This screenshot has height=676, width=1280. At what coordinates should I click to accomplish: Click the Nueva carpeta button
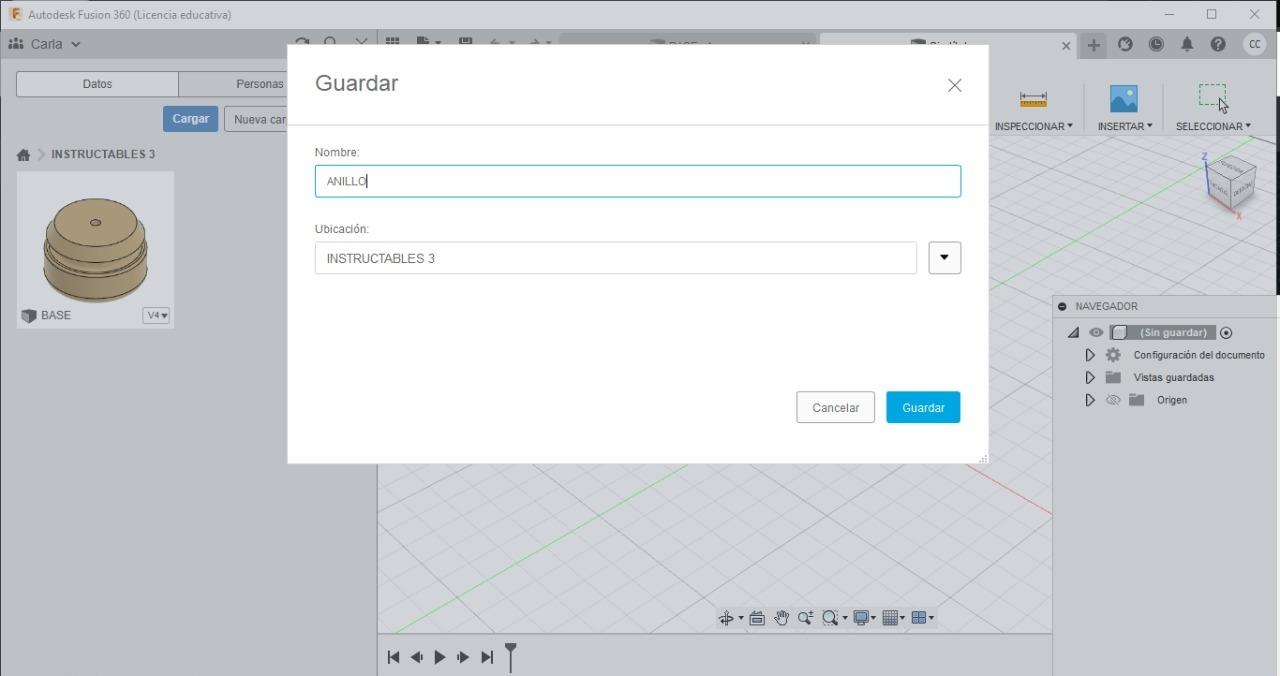tap(256, 119)
